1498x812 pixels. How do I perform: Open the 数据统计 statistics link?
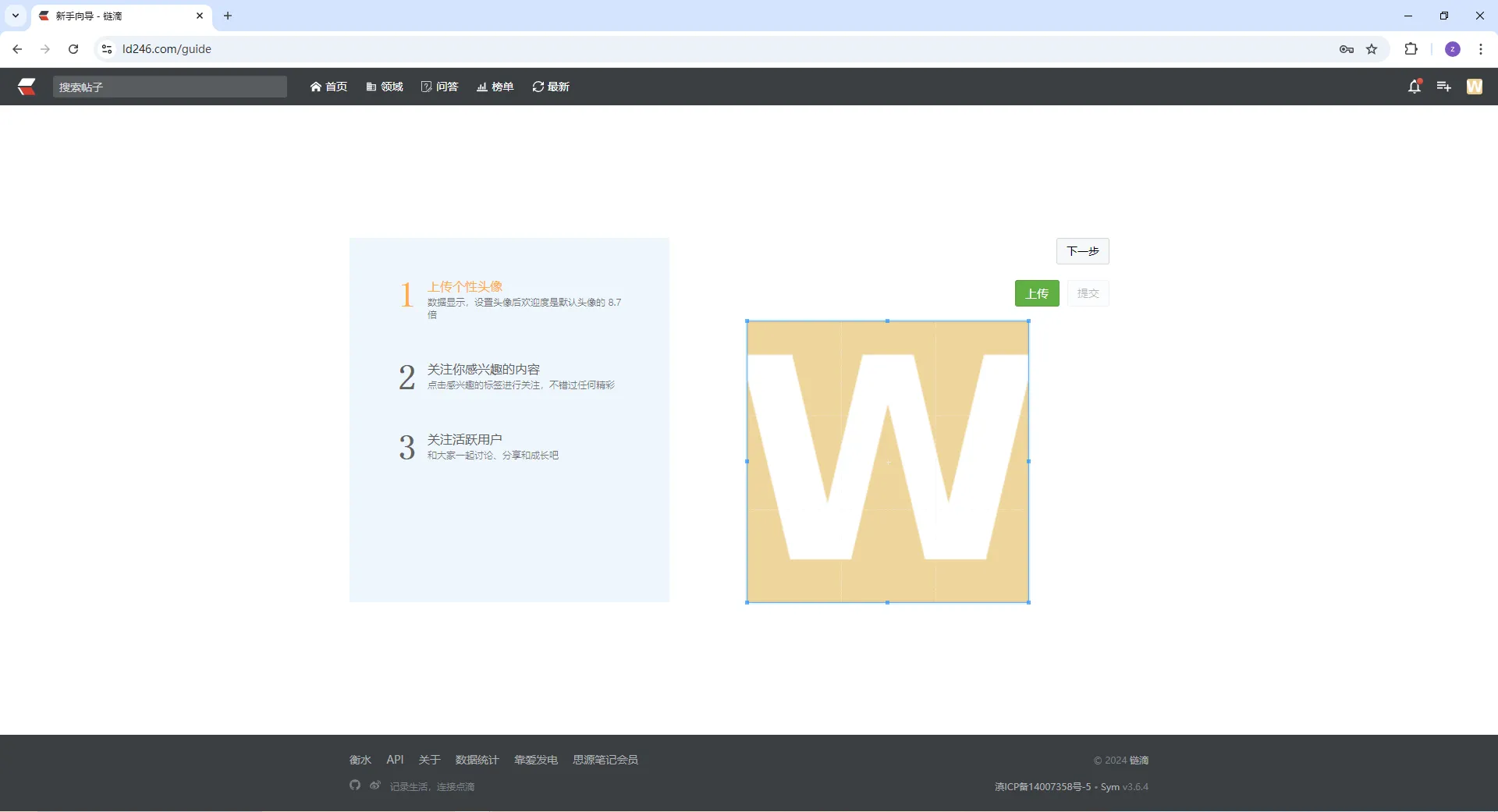(477, 760)
